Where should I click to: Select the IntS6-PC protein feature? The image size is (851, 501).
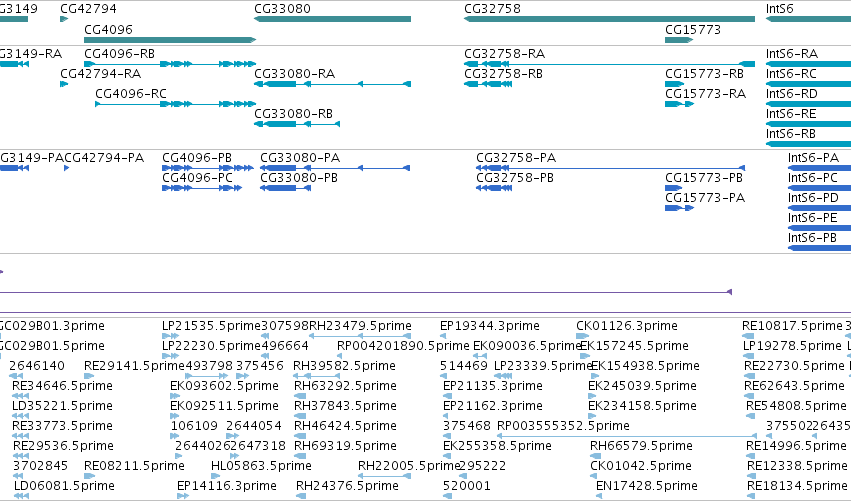(820, 188)
